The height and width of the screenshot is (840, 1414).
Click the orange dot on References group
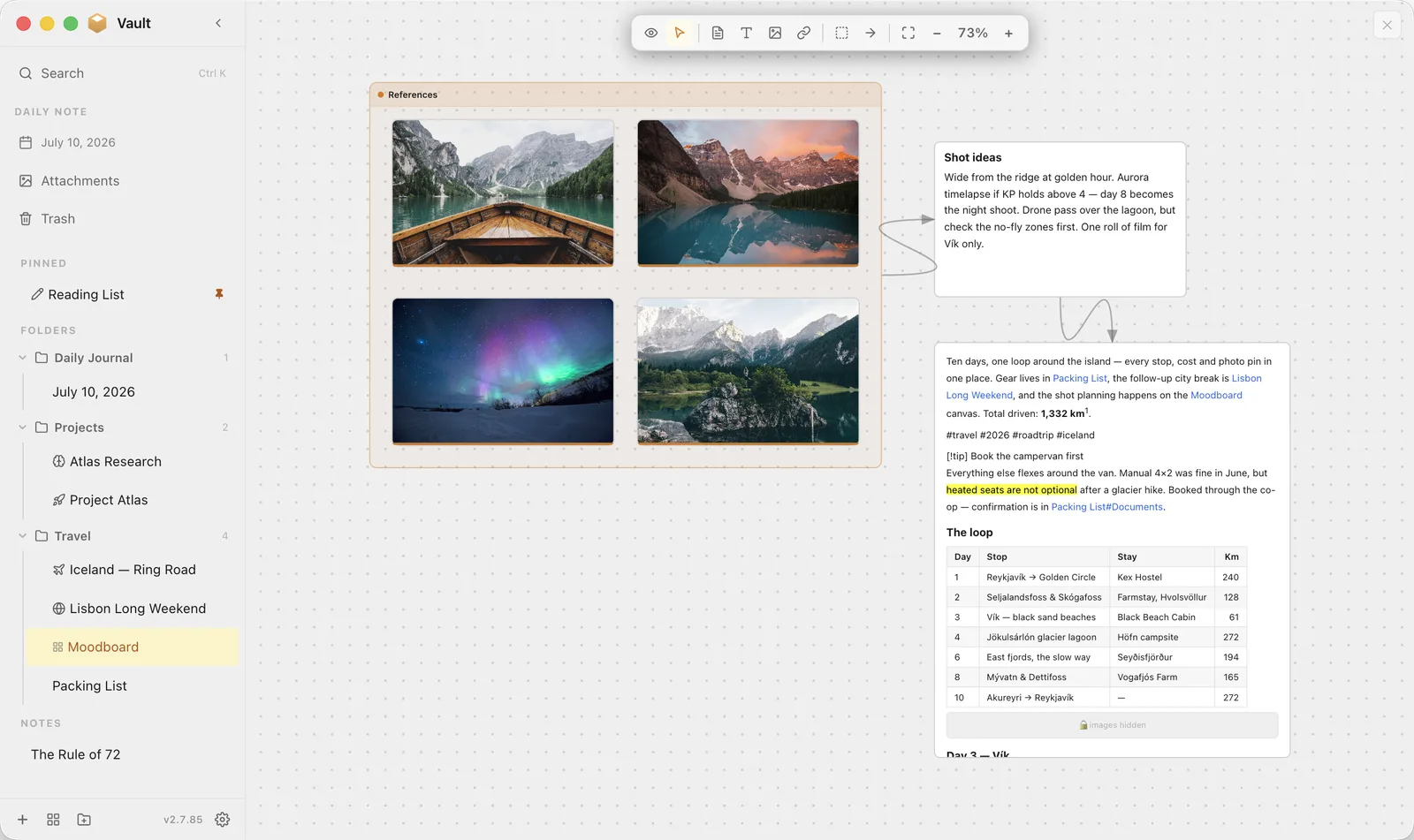pos(381,95)
